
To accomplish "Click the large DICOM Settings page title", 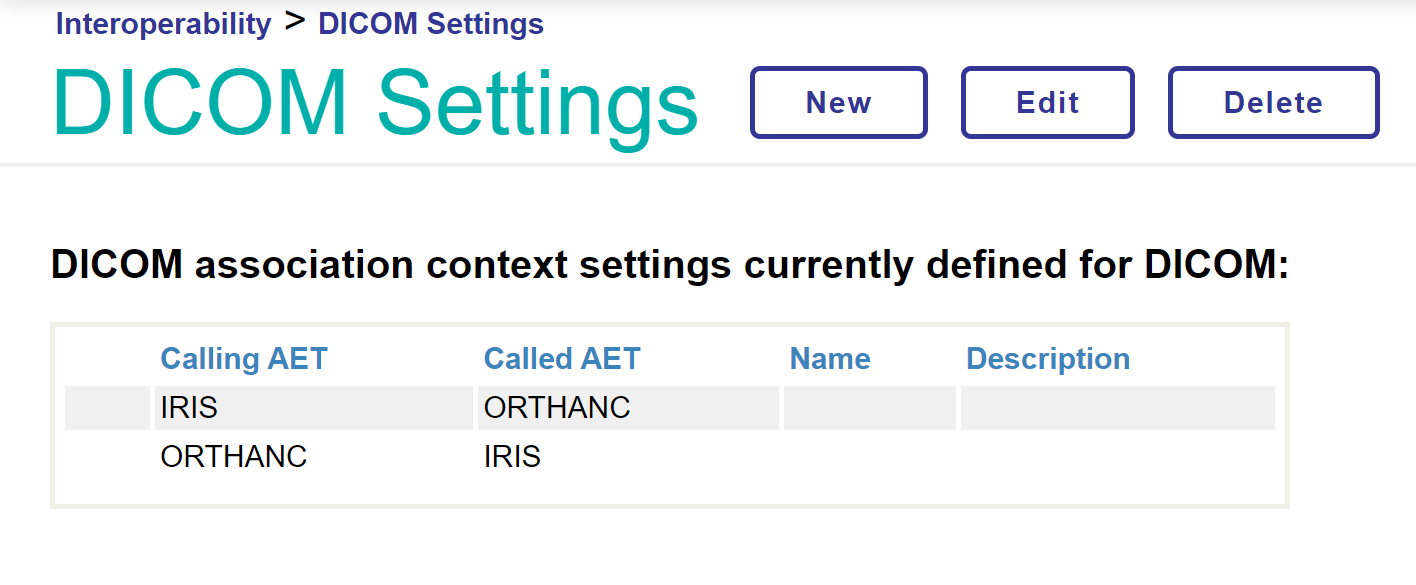I will (x=375, y=103).
